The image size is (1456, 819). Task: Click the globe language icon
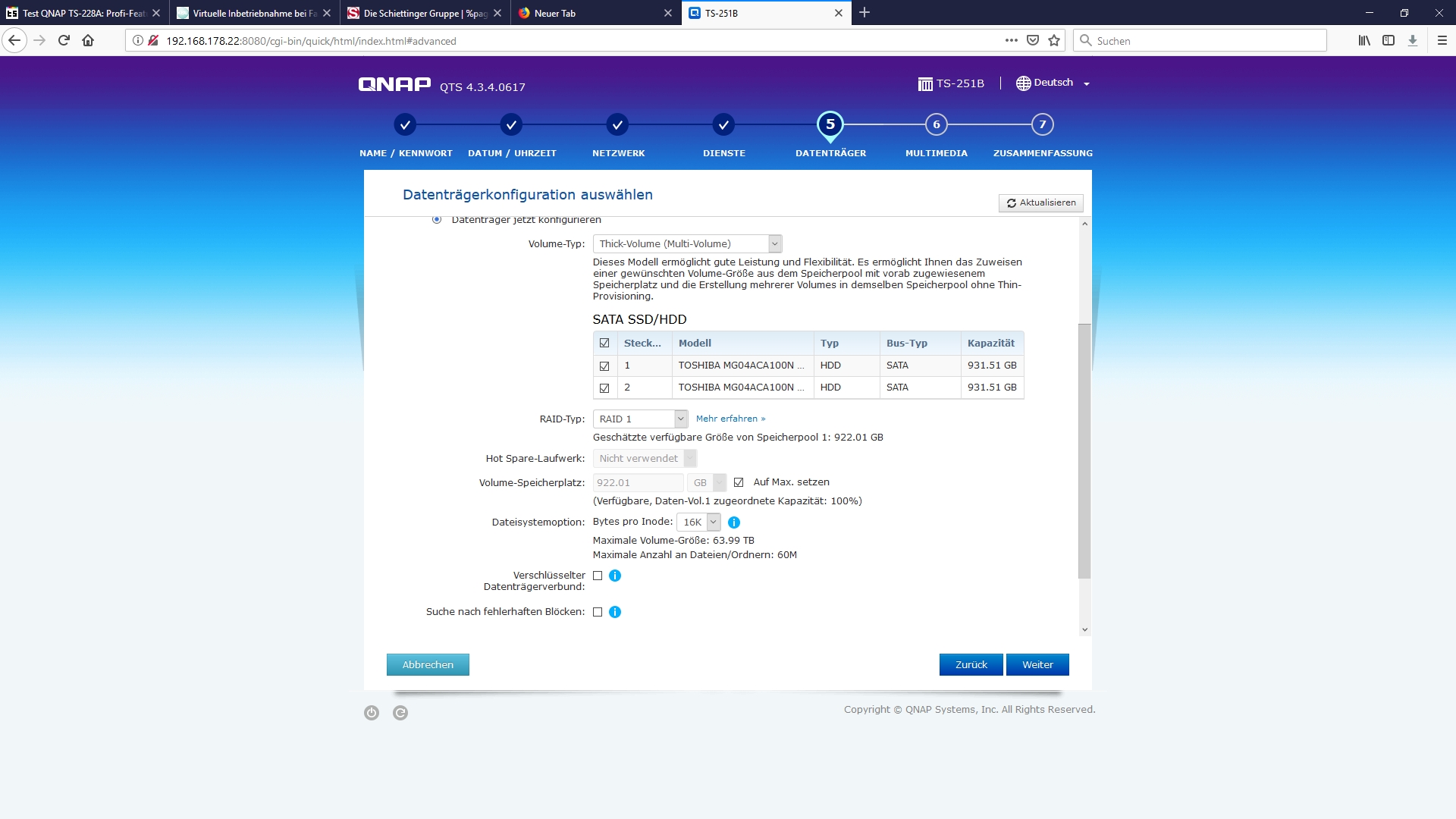point(1023,83)
